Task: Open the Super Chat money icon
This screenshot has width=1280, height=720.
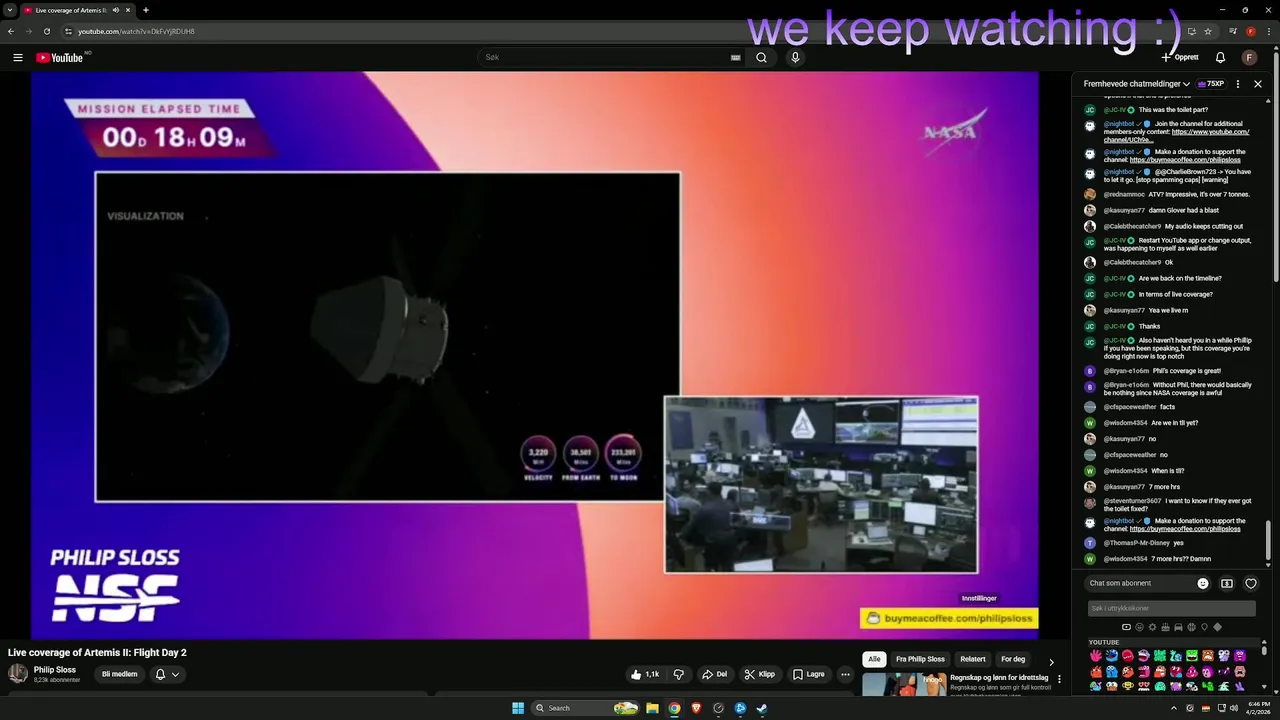Action: click(x=1227, y=583)
